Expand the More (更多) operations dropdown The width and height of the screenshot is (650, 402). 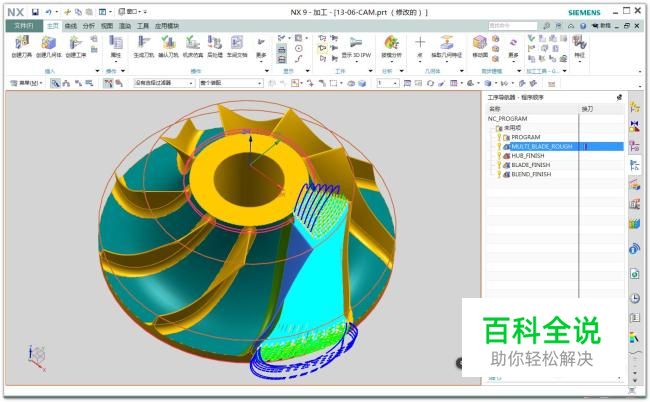pyautogui.click(x=261, y=50)
